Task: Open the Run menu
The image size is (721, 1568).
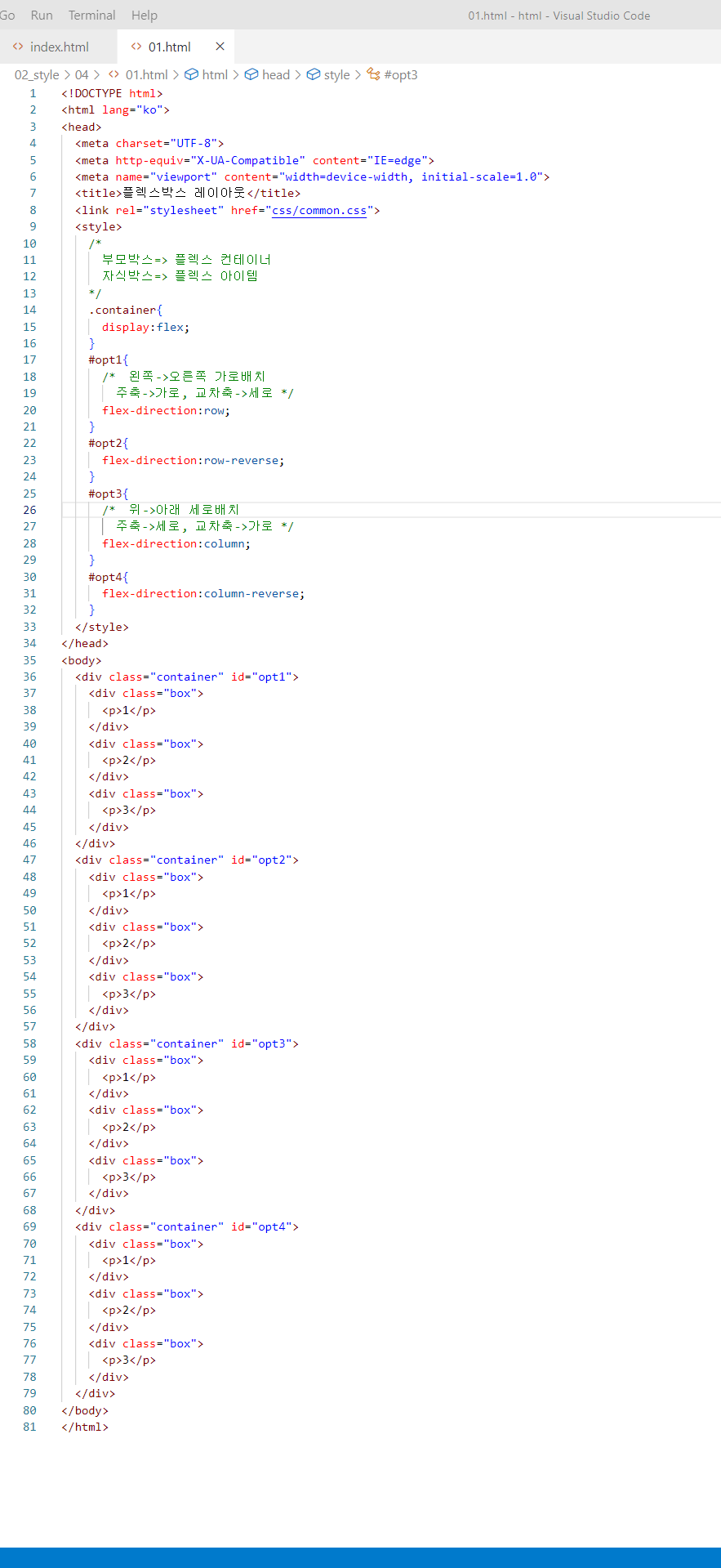Action: 42,16
